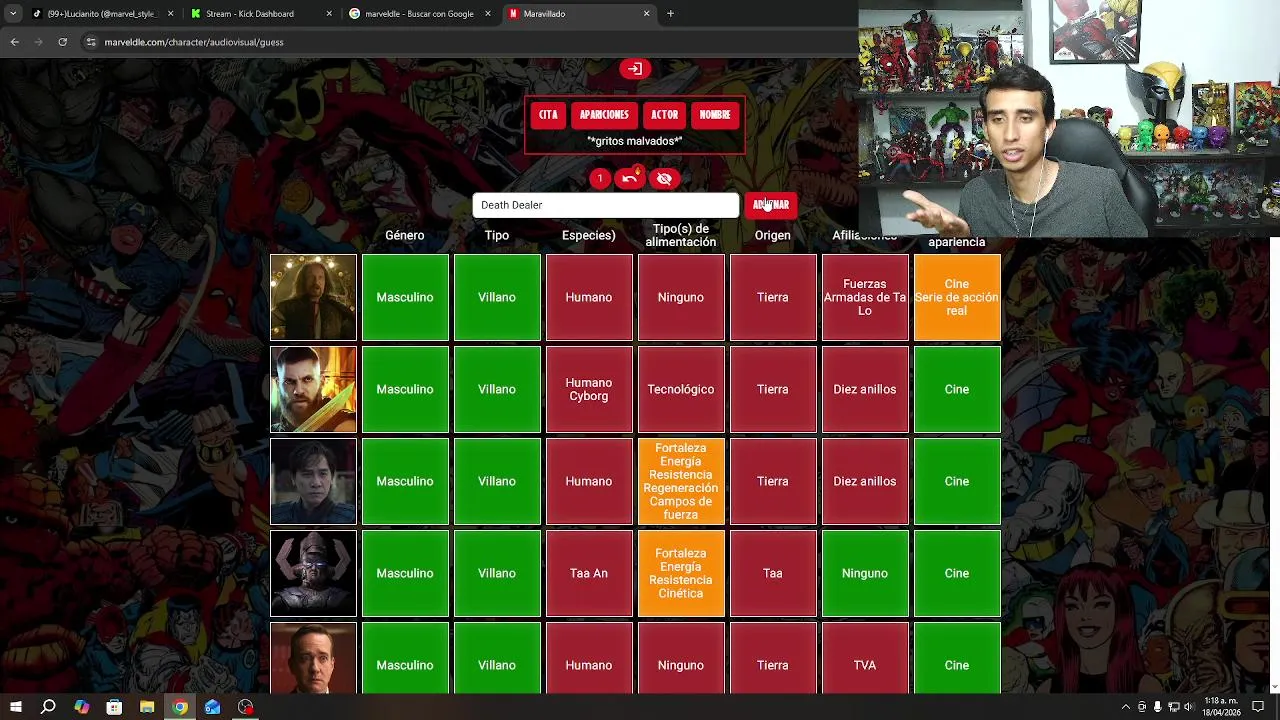
Task: Click the undo arrow icon with flame
Action: [x=630, y=179]
